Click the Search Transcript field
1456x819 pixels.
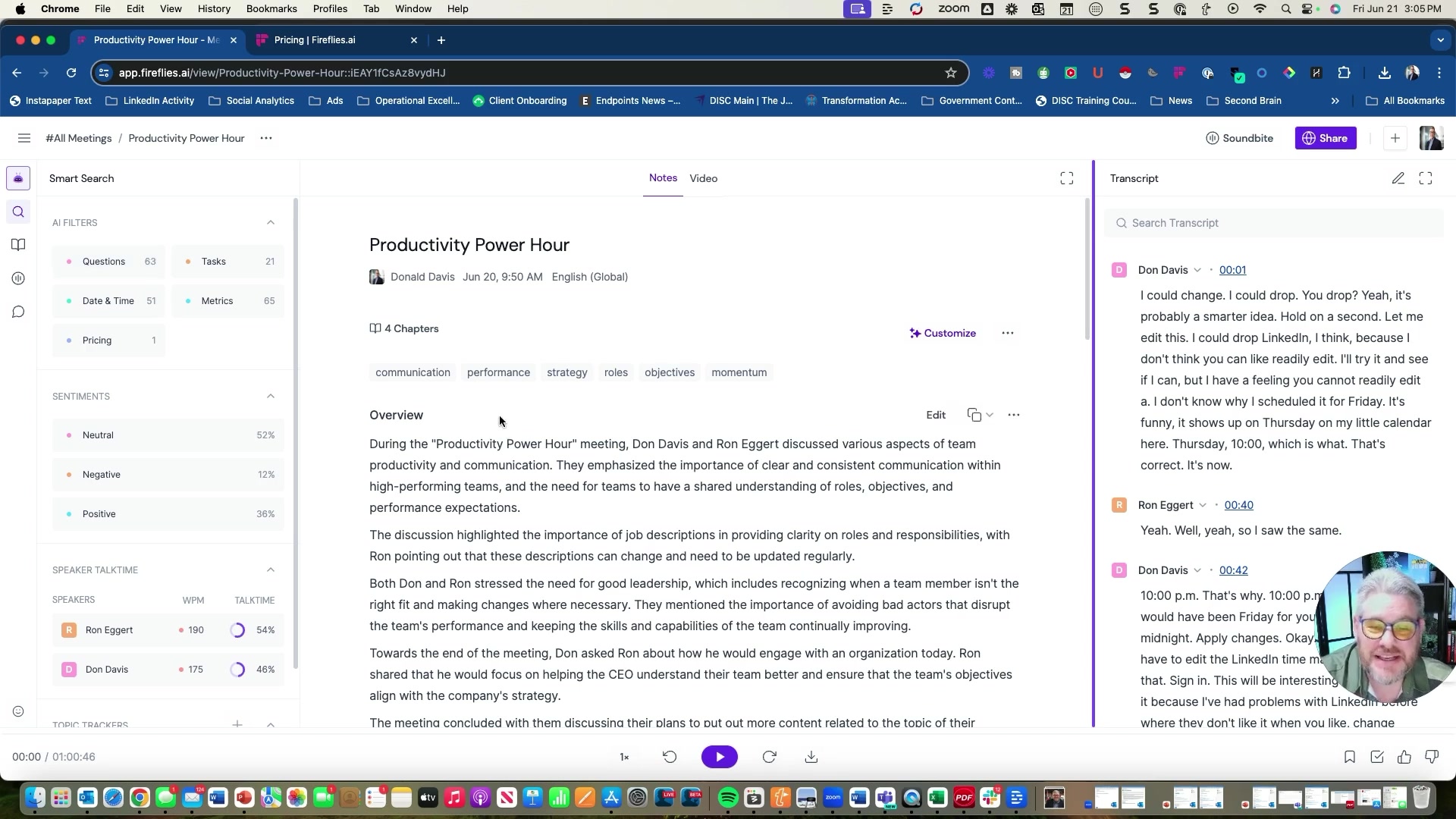(1273, 223)
